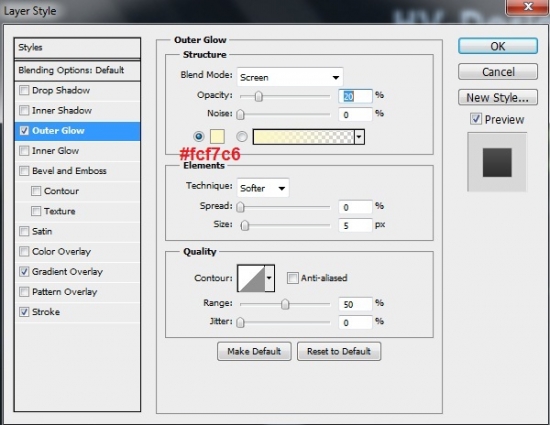Check the Anti-aliased option

pyautogui.click(x=292, y=278)
